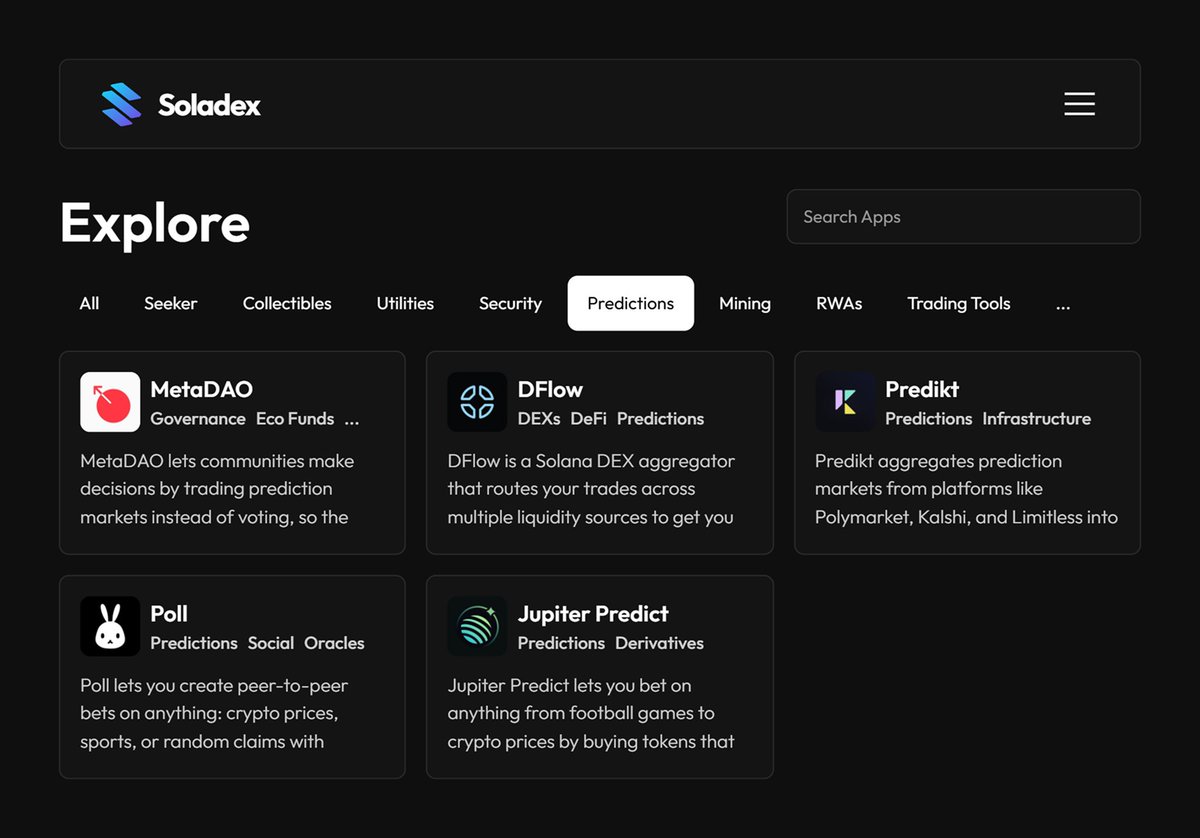The width and height of the screenshot is (1200, 838).
Task: Open the Predikt title link
Action: coord(922,389)
